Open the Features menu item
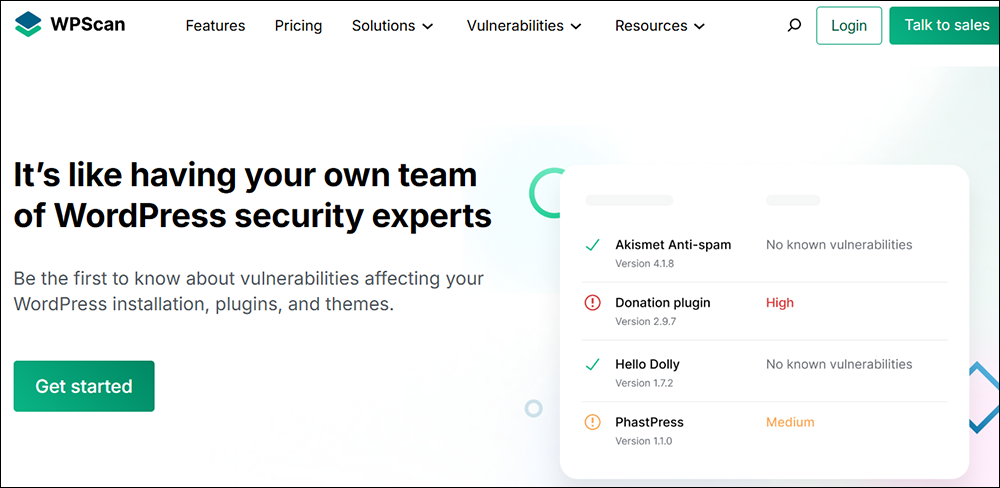The image size is (1000, 488). 216,26
